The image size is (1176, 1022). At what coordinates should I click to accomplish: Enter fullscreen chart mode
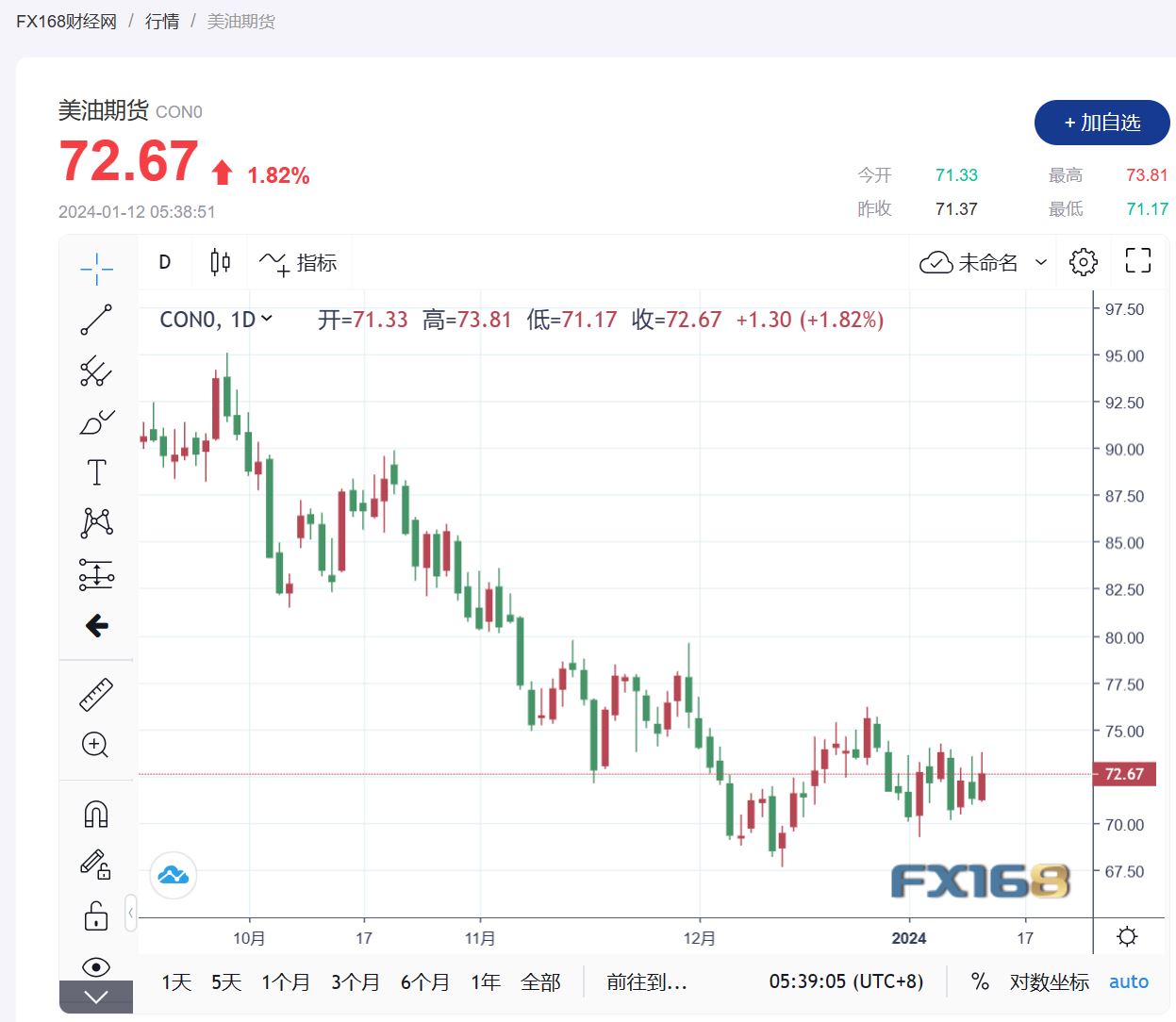click(1137, 261)
